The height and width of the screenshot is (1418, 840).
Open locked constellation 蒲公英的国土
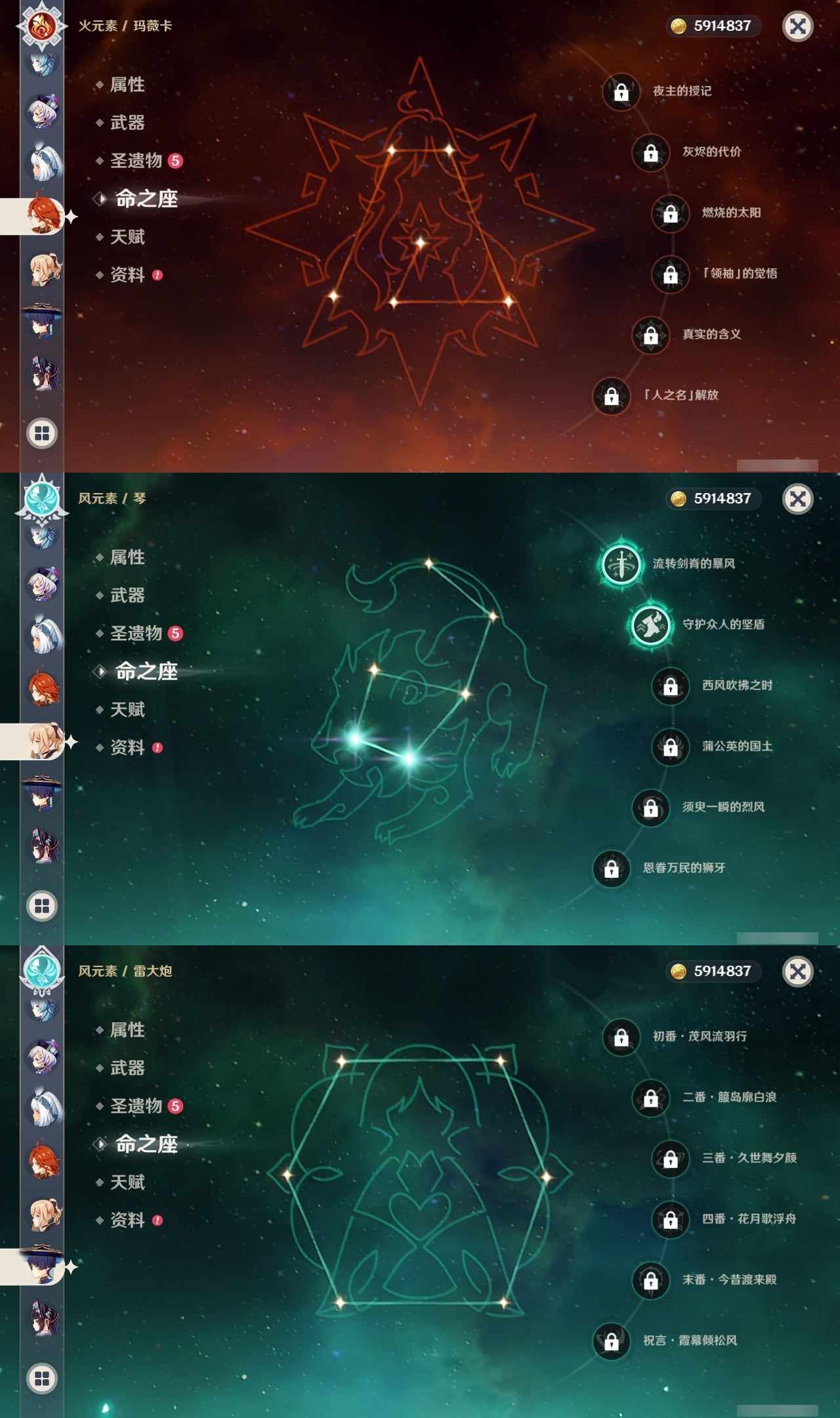tap(671, 747)
